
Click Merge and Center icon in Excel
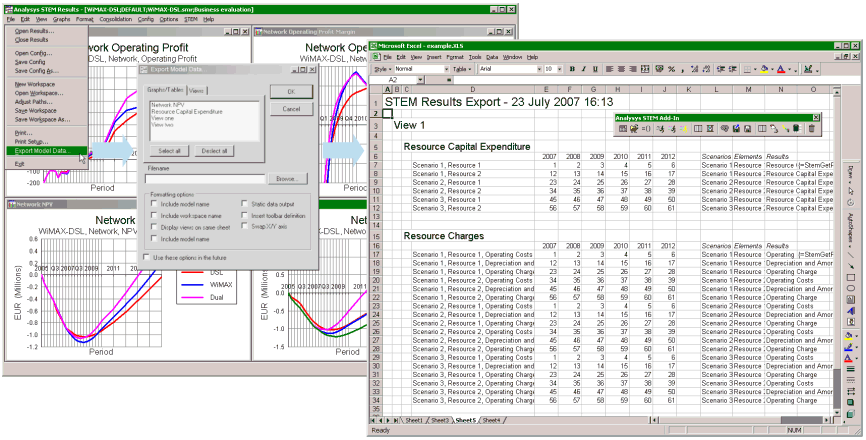point(645,69)
